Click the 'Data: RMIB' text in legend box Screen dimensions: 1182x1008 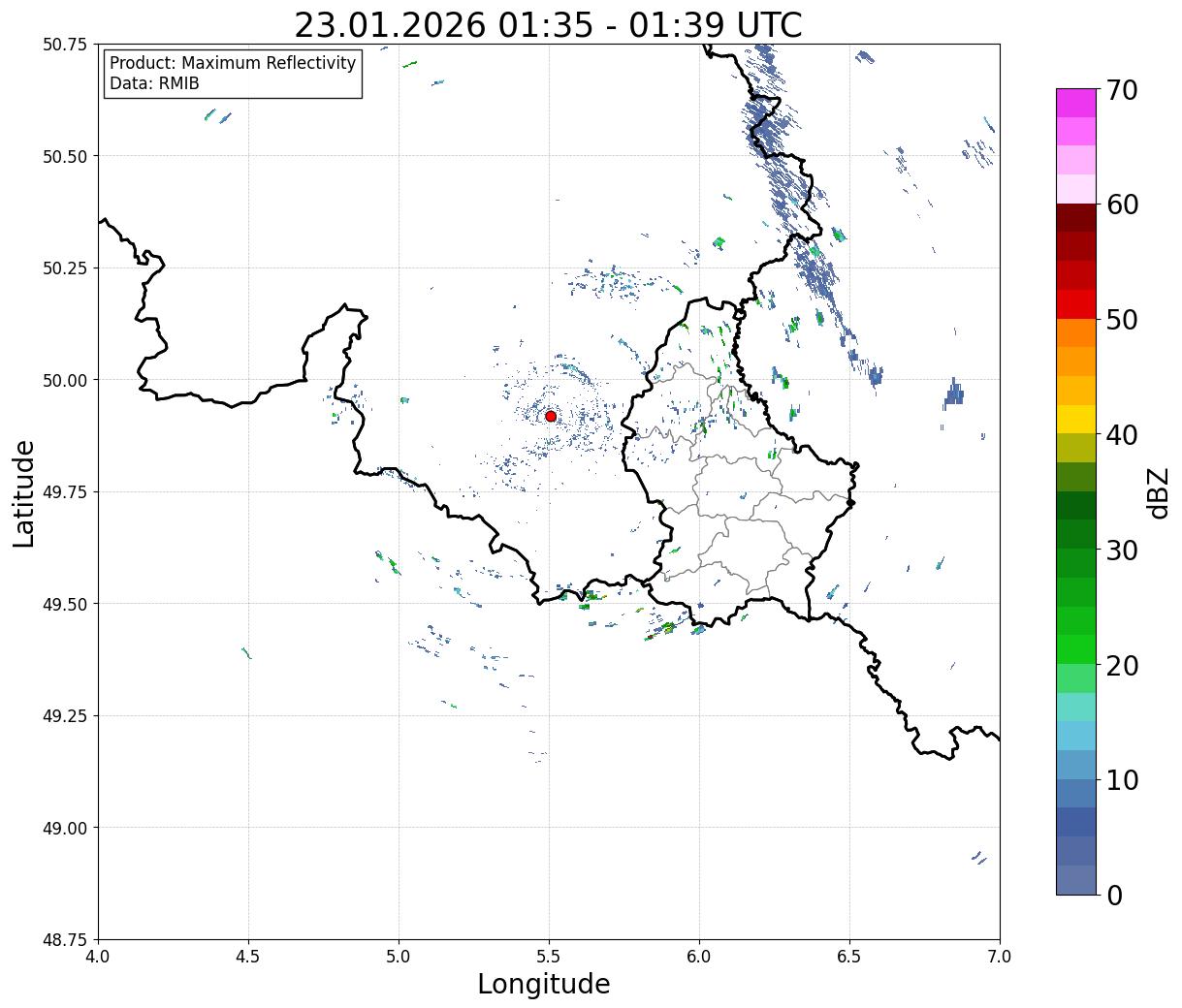click(154, 83)
